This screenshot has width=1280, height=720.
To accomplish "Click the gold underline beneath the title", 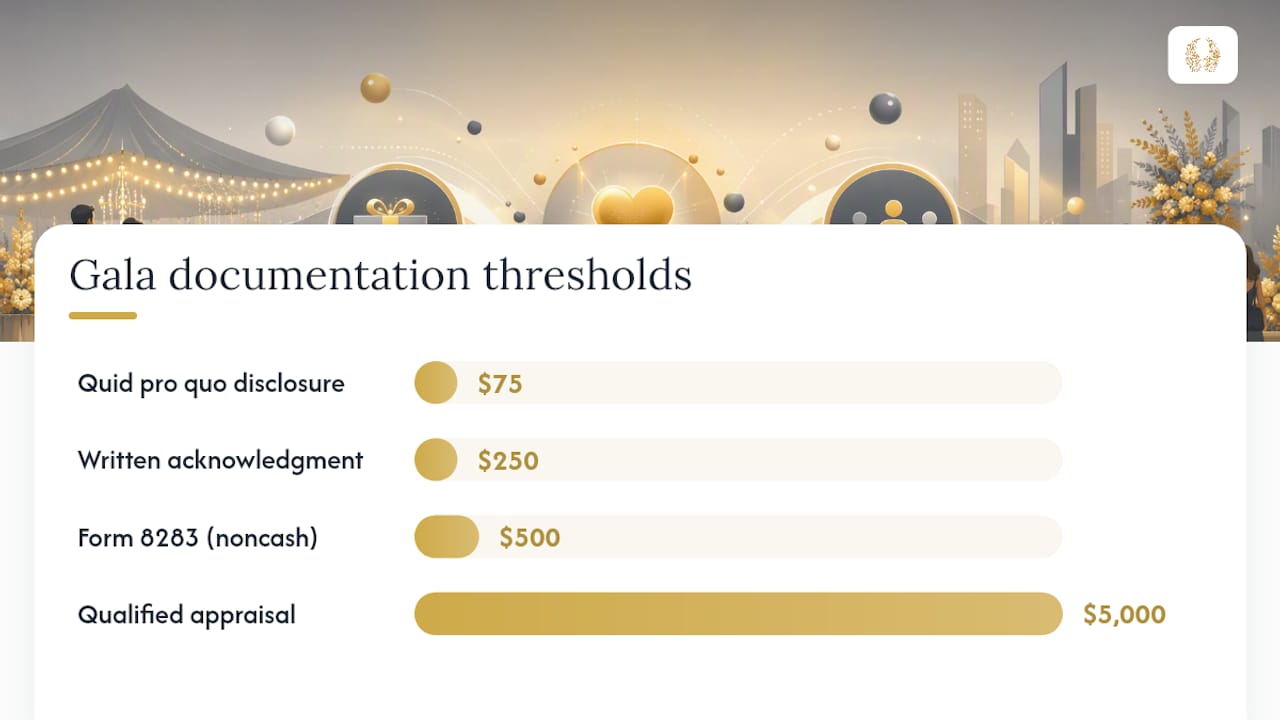I will click(x=103, y=316).
